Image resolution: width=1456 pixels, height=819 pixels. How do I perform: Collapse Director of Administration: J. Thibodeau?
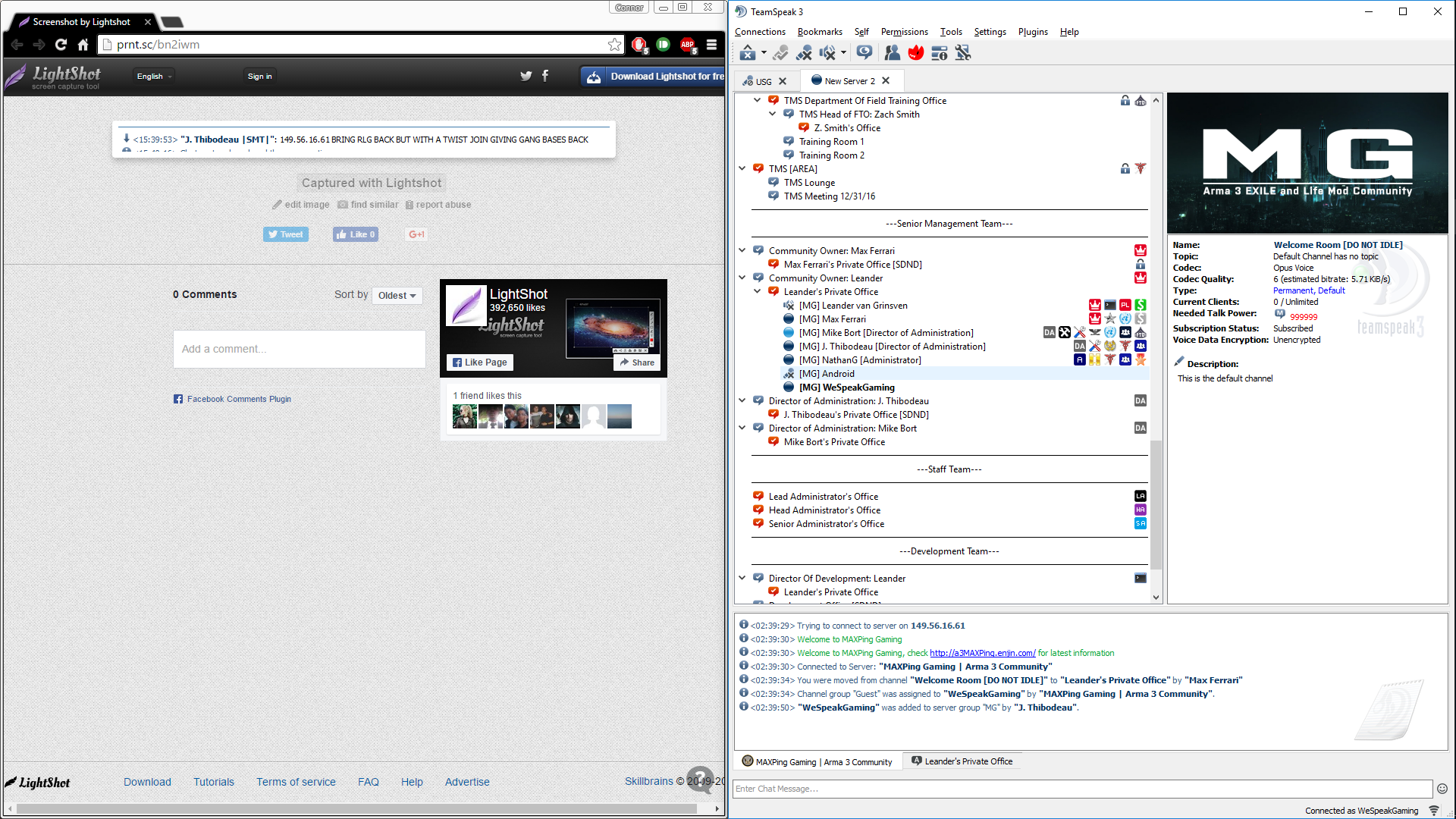(742, 400)
